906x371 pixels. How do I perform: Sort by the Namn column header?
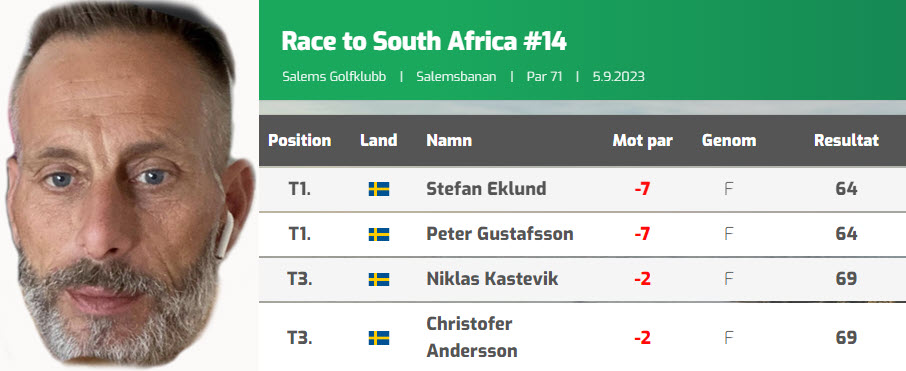pyautogui.click(x=449, y=140)
